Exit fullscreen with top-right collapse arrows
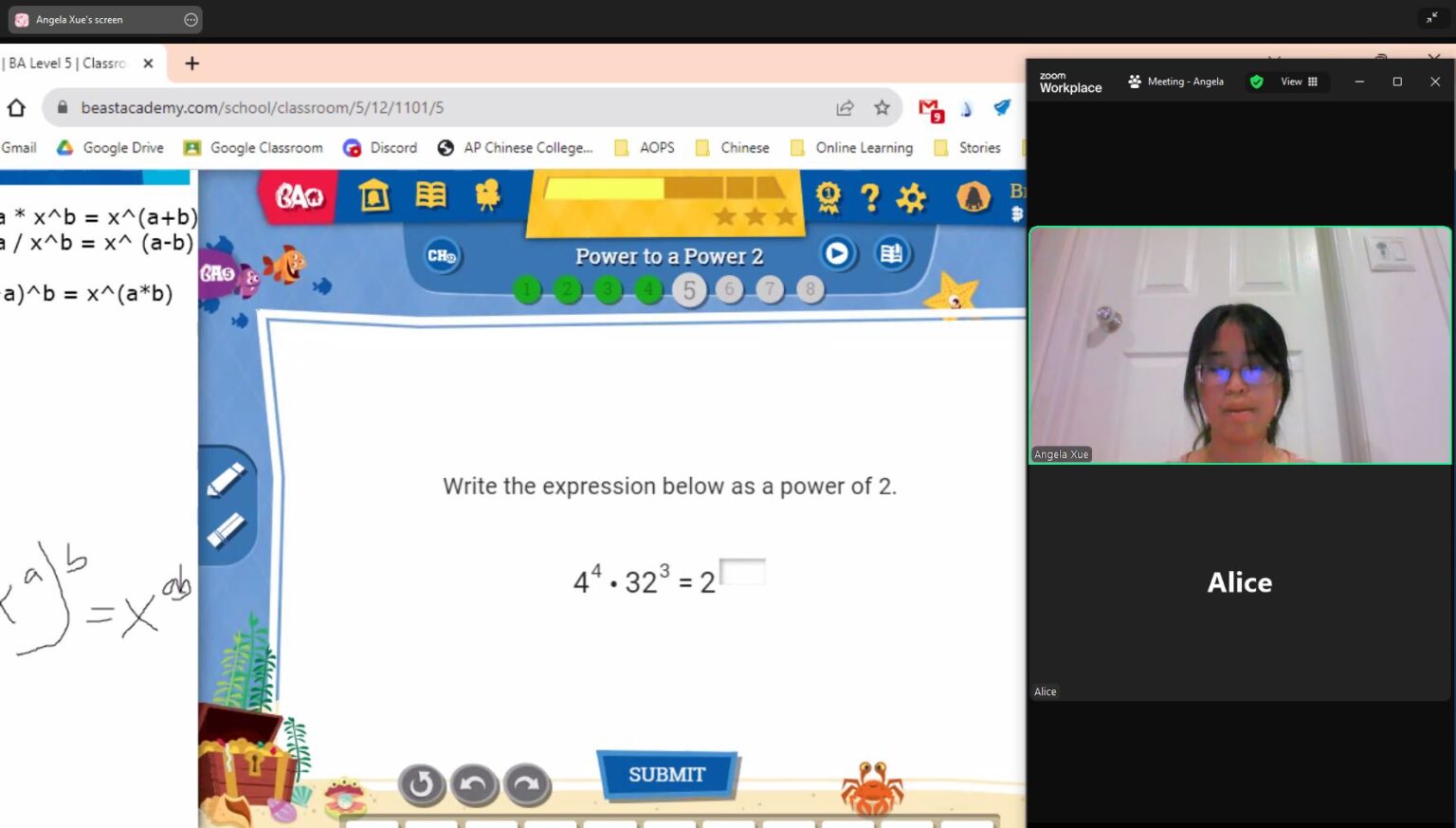Screen dimensions: 1456x828 pyautogui.click(x=1431, y=18)
